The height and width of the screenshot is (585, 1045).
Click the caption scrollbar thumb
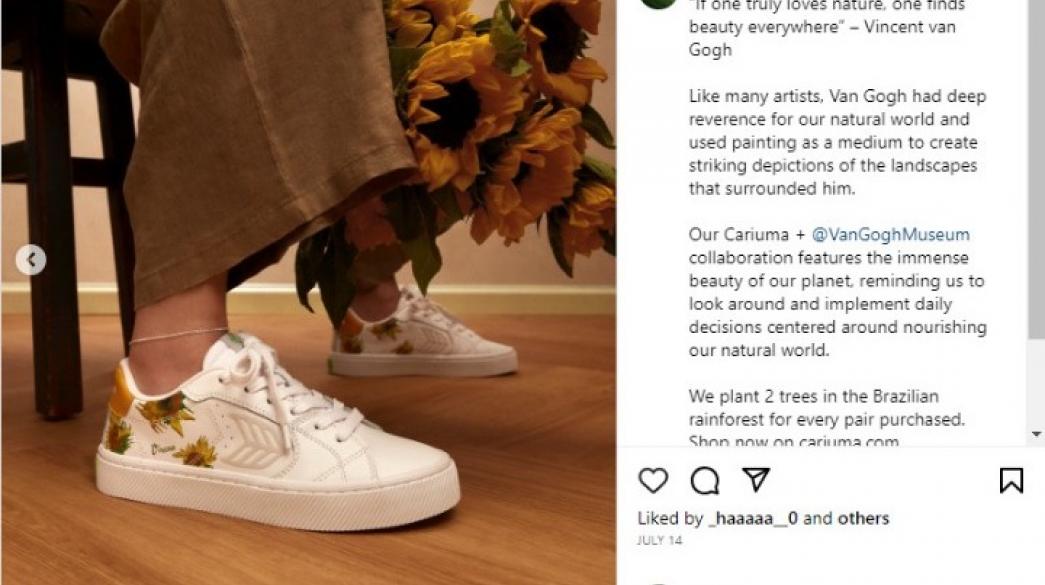coord(1036,167)
